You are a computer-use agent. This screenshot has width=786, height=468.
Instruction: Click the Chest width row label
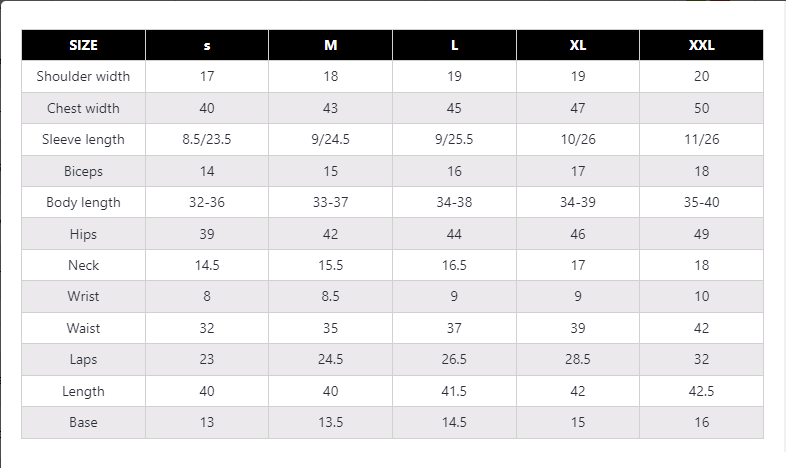point(83,108)
